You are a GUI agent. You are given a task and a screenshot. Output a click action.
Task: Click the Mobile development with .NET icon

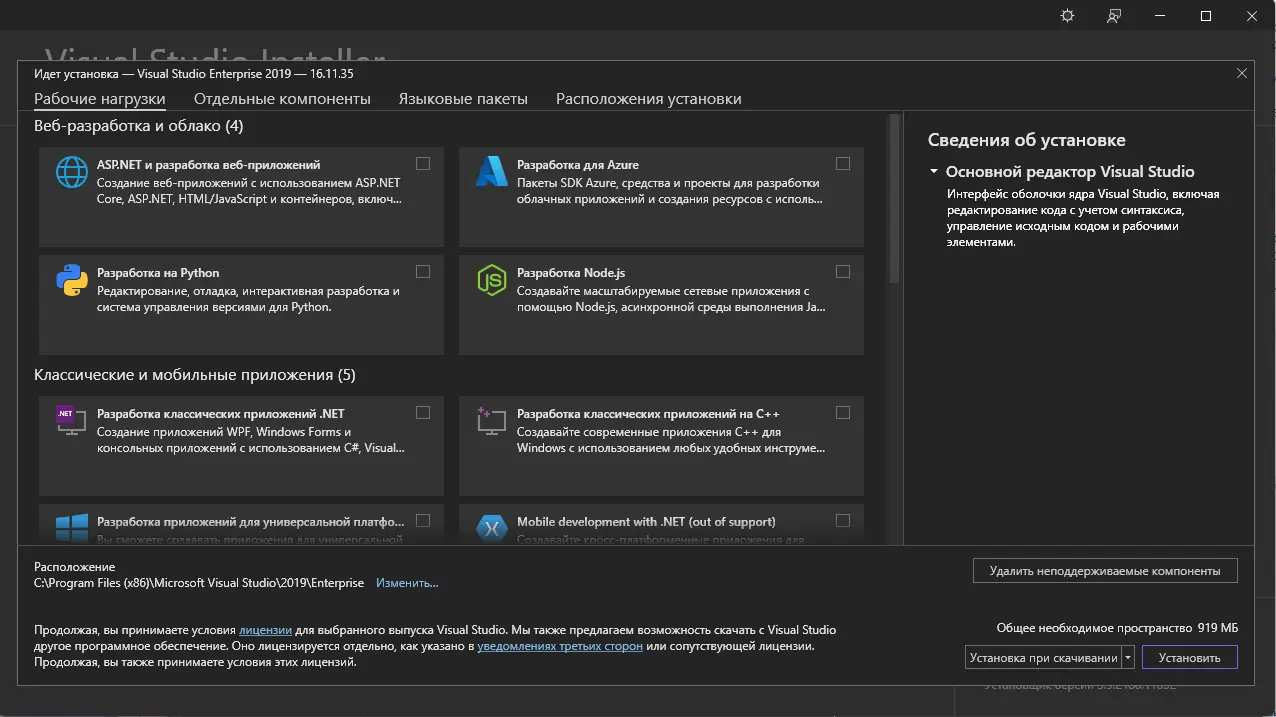(491, 528)
